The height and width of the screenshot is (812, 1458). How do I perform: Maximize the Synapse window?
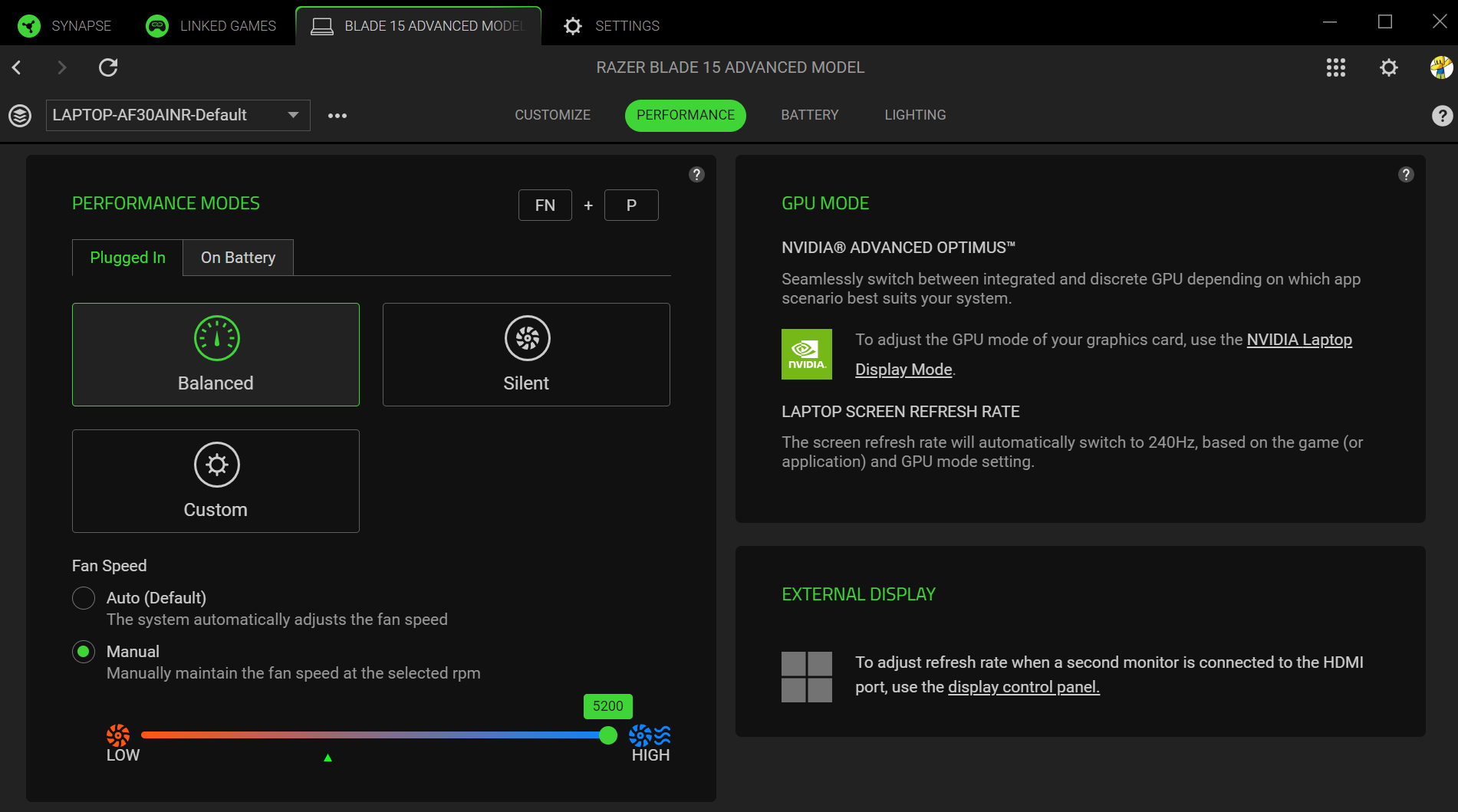[1385, 22]
